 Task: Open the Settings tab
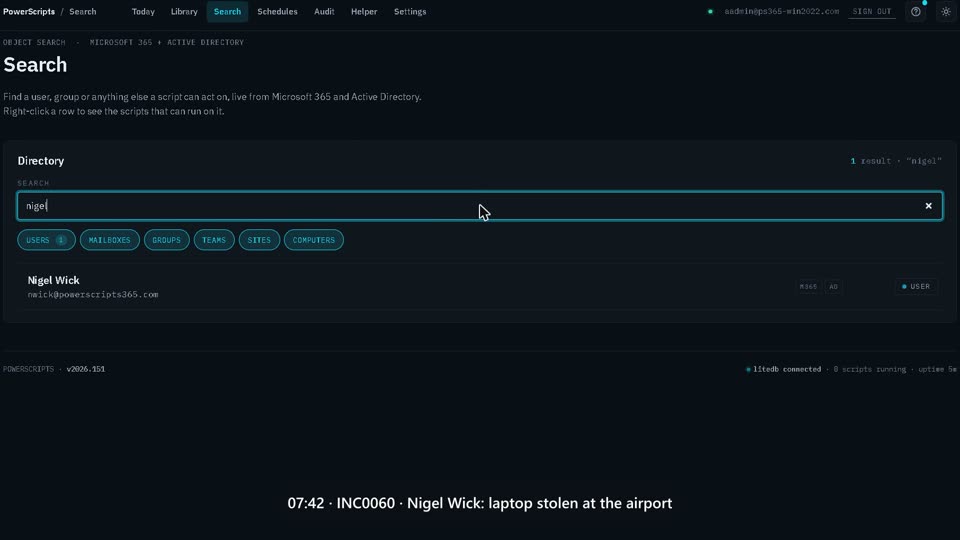pos(410,12)
